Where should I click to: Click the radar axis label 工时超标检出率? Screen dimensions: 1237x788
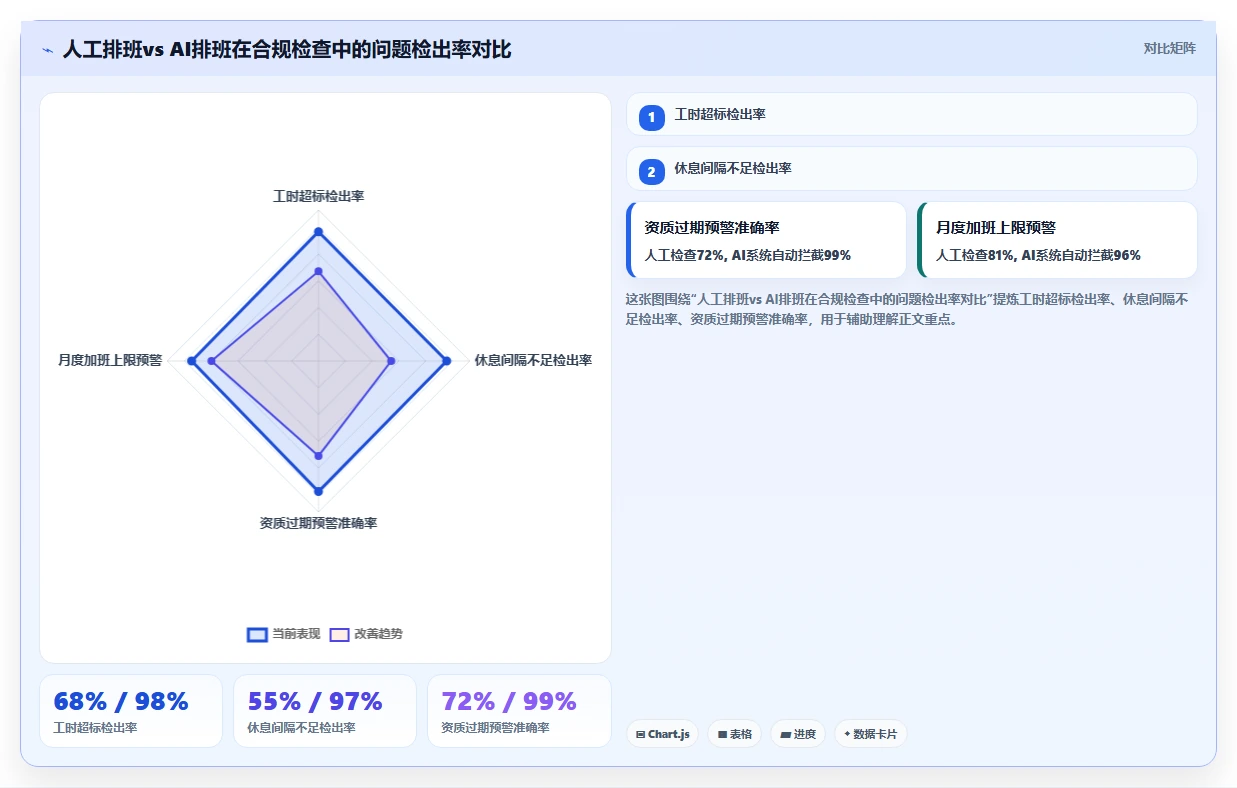318,196
